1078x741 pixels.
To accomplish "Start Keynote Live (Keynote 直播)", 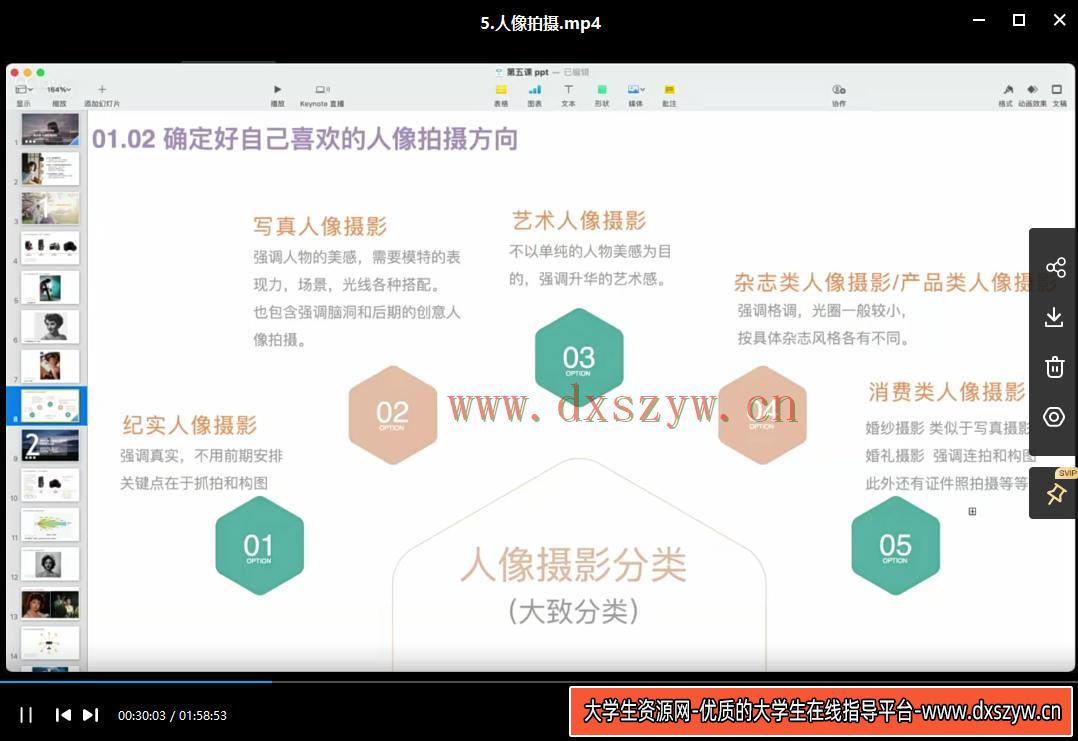I will click(x=322, y=94).
